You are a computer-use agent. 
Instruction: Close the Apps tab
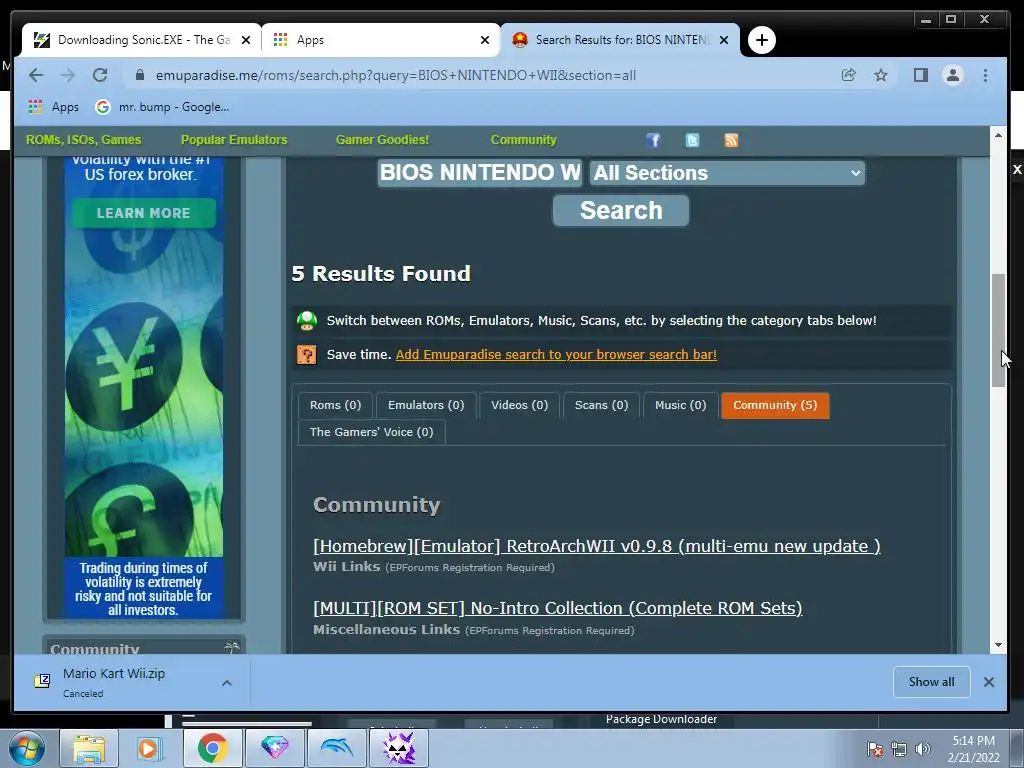point(485,40)
